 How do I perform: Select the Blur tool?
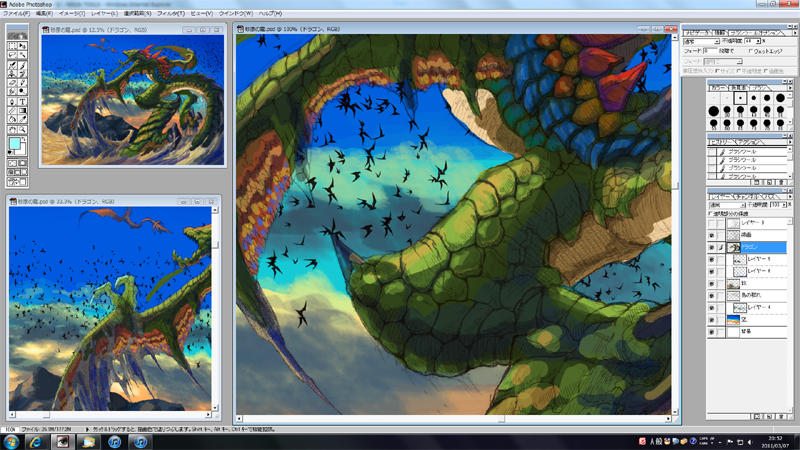pyautogui.click(x=12, y=91)
